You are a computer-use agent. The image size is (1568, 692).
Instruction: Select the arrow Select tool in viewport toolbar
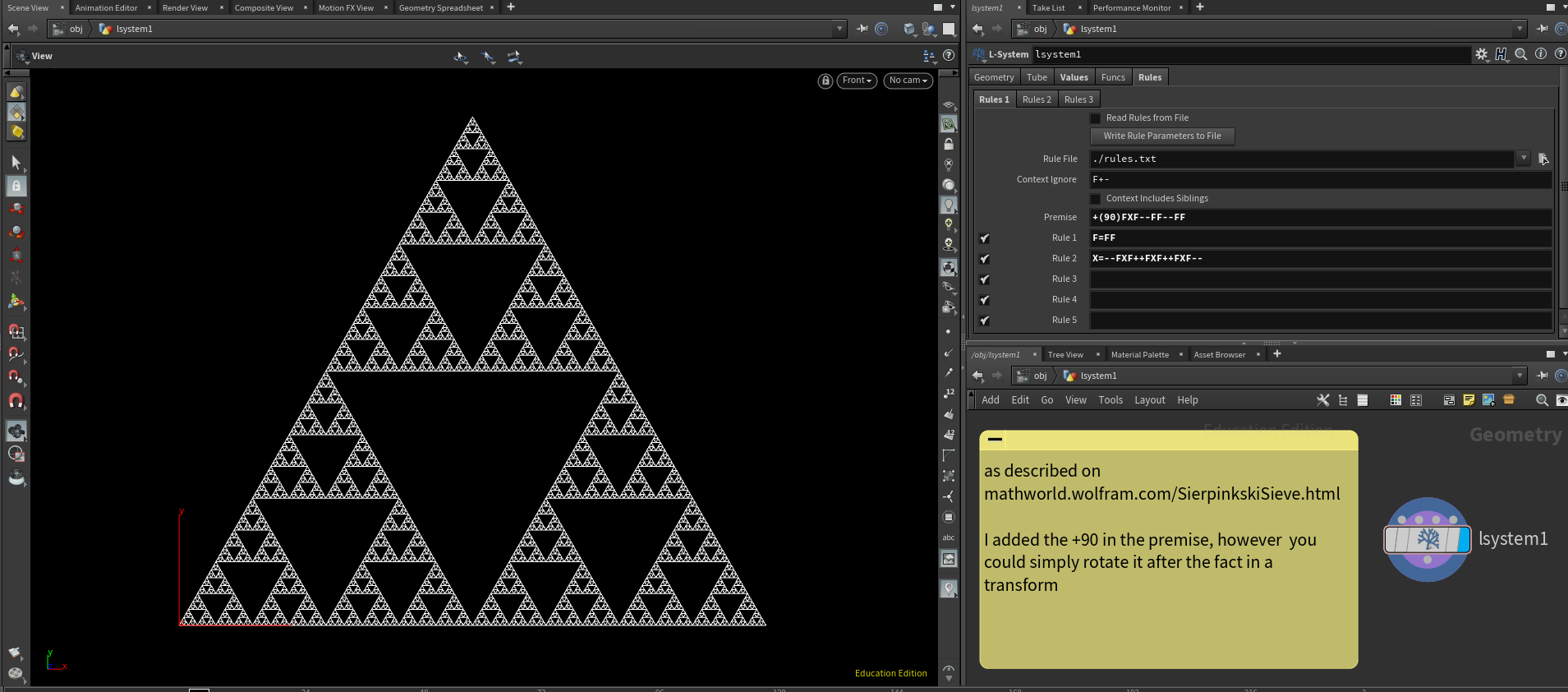coord(16,163)
